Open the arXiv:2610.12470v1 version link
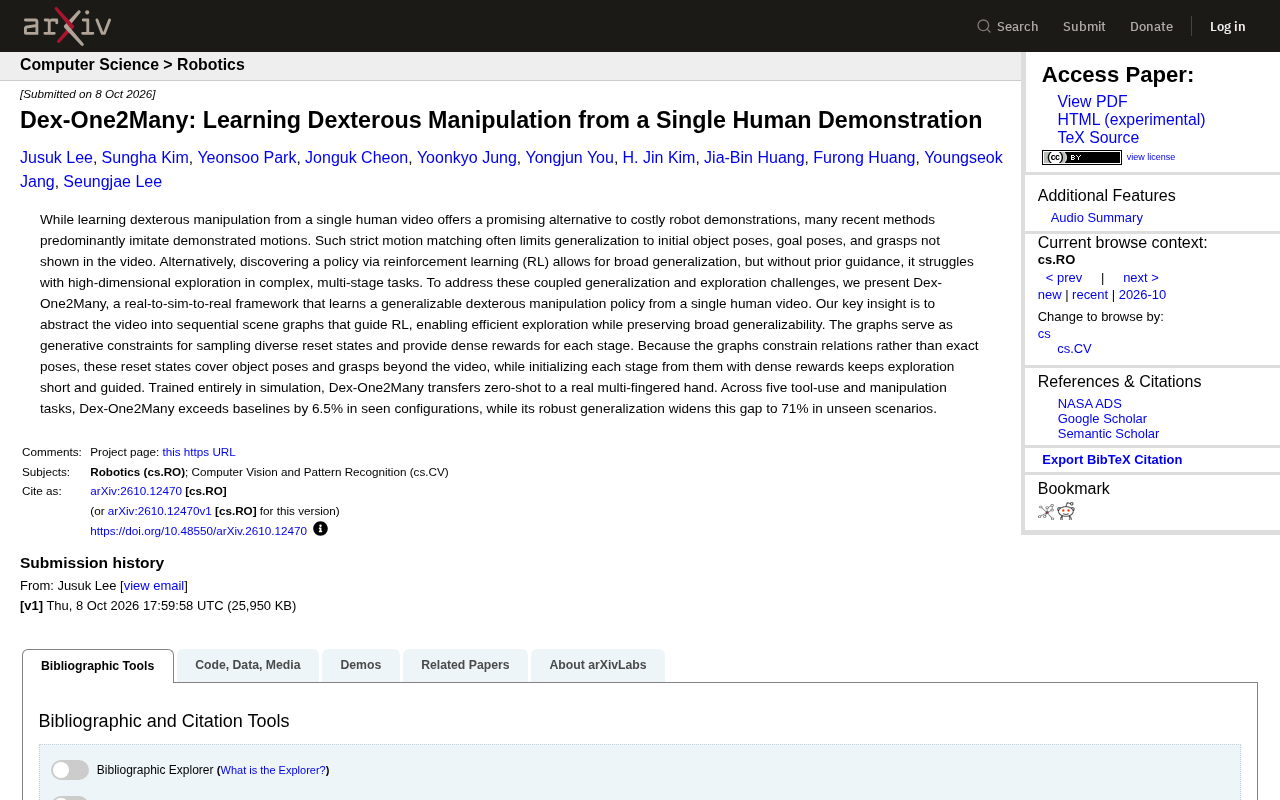This screenshot has width=1280, height=800. (x=160, y=511)
